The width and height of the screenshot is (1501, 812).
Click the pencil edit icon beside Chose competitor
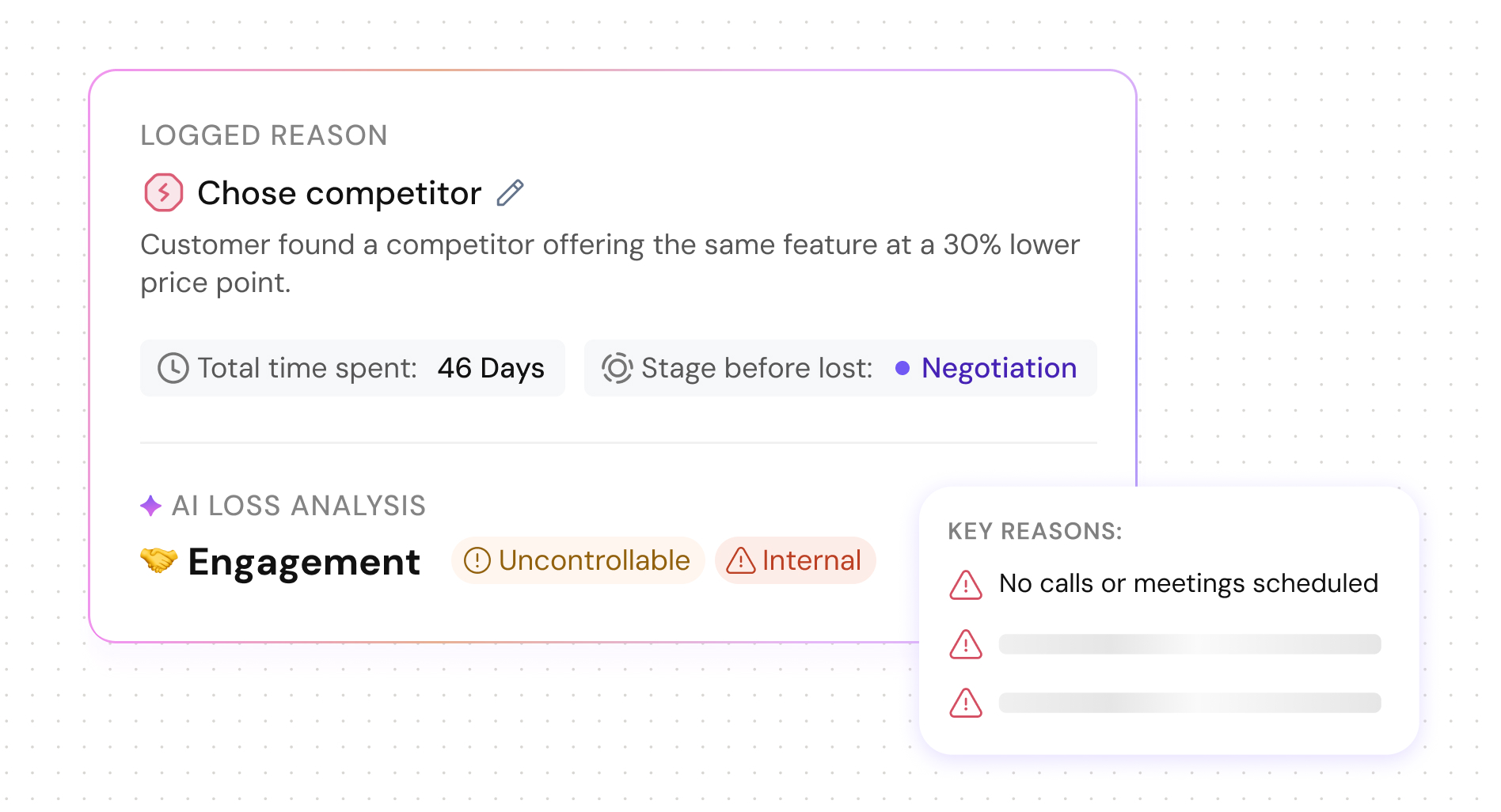point(510,193)
